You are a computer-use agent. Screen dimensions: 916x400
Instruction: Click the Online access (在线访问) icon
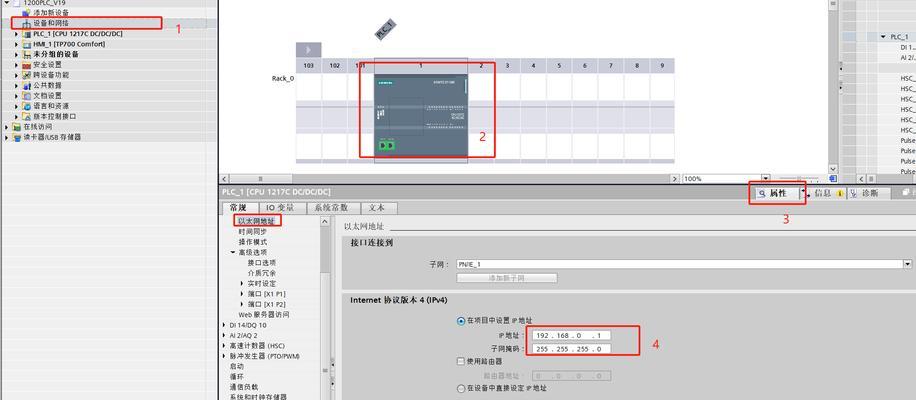tap(16, 127)
